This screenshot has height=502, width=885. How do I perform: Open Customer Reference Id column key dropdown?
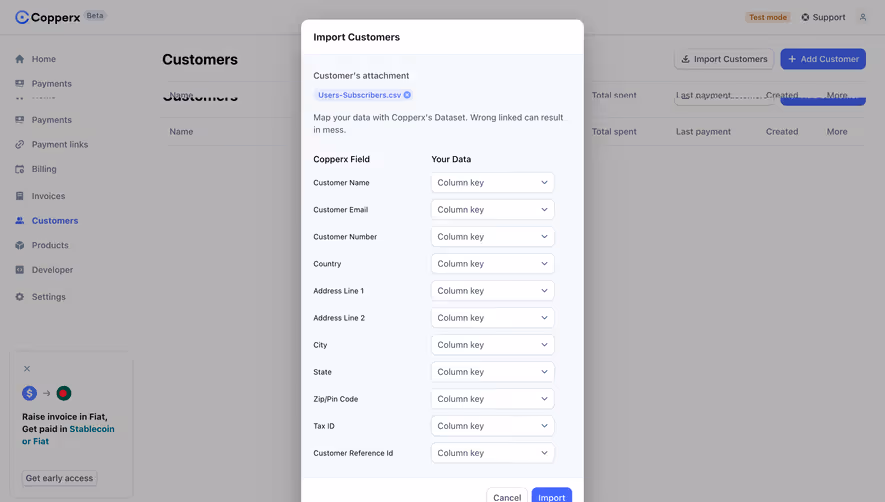(x=492, y=453)
